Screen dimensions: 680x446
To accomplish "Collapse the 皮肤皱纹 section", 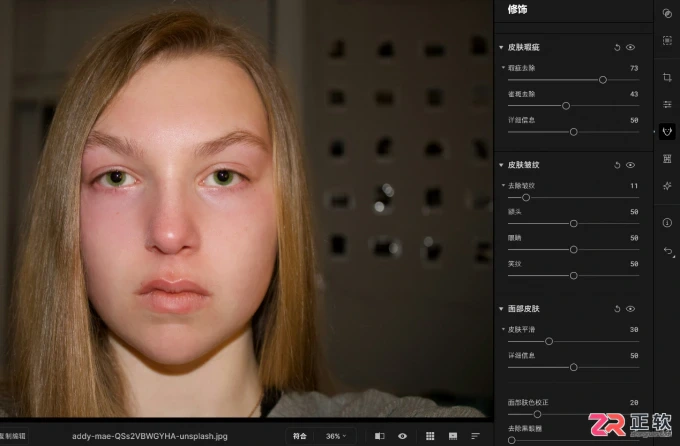I will click(501, 165).
